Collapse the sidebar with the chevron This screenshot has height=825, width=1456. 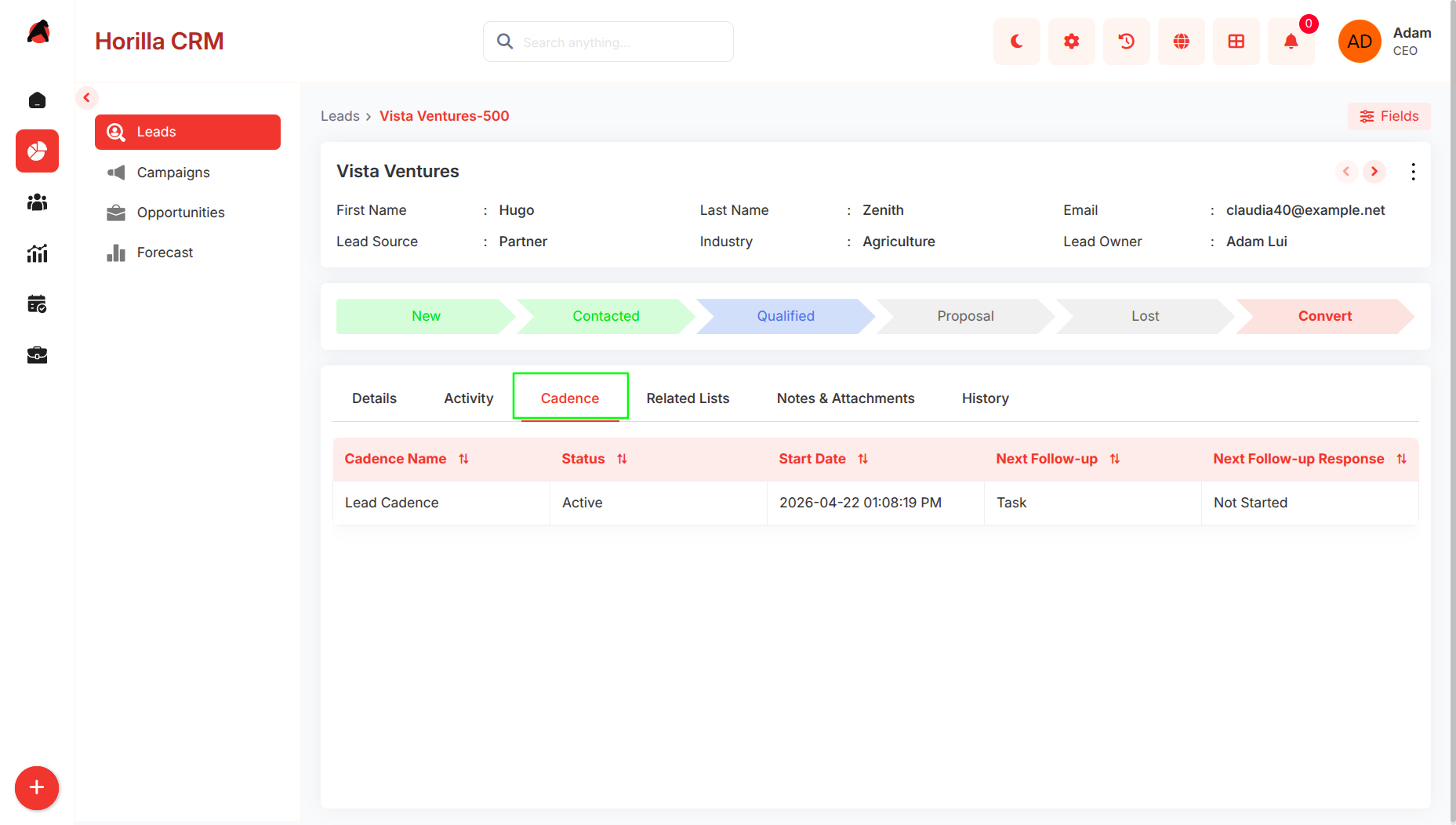click(87, 98)
